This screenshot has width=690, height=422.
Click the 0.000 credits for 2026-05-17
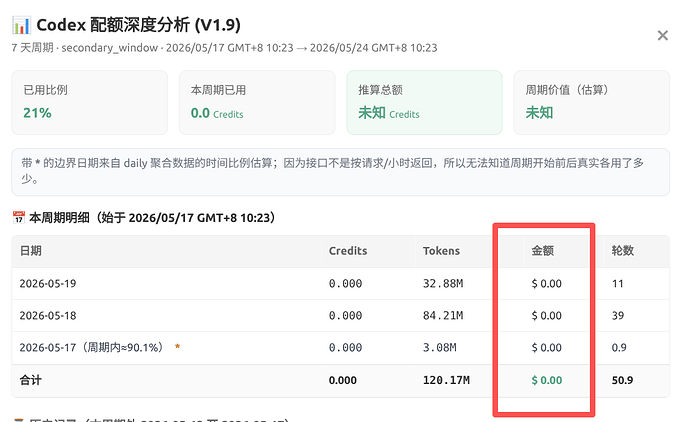(345, 348)
